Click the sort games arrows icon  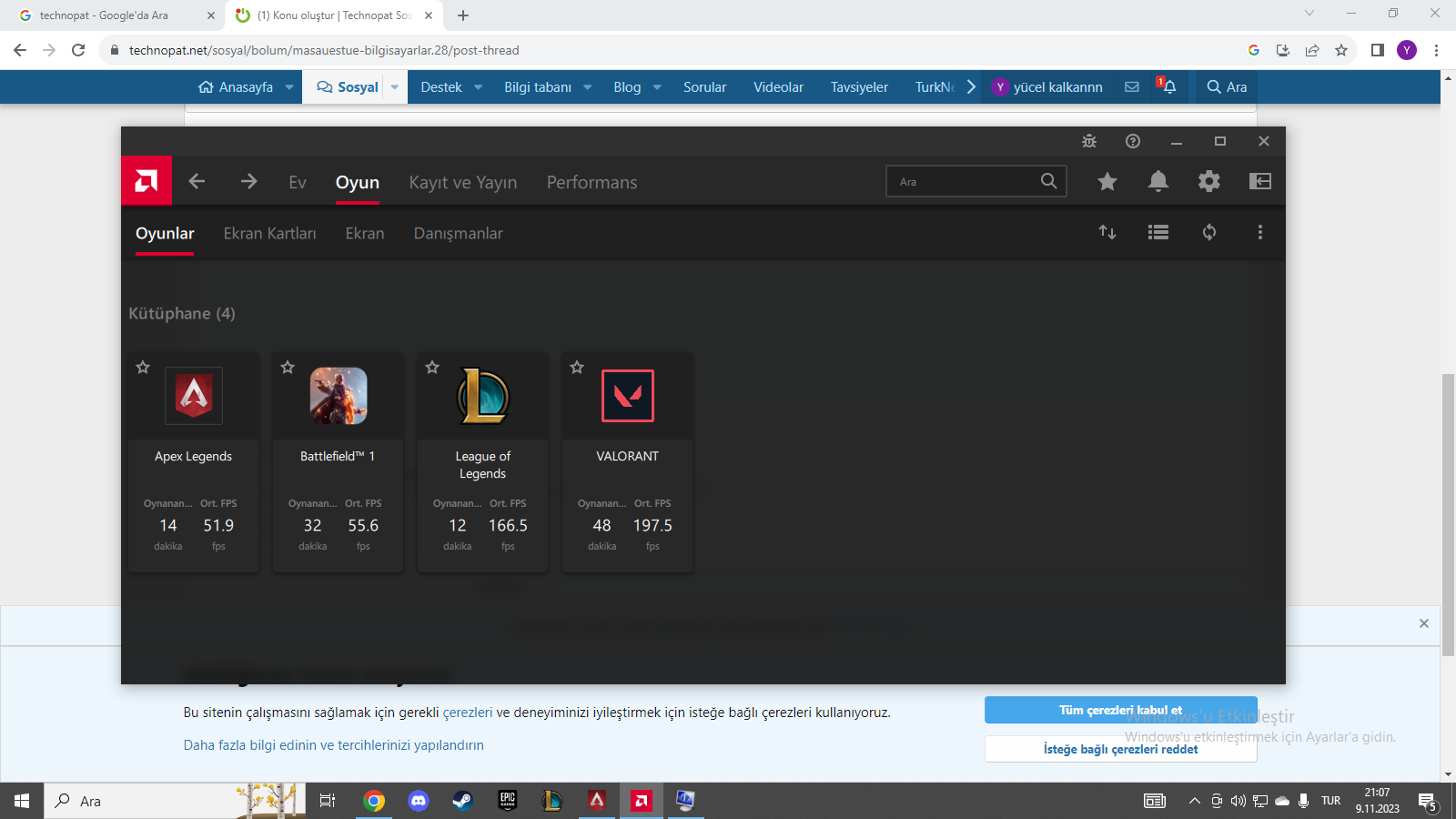[x=1107, y=232]
